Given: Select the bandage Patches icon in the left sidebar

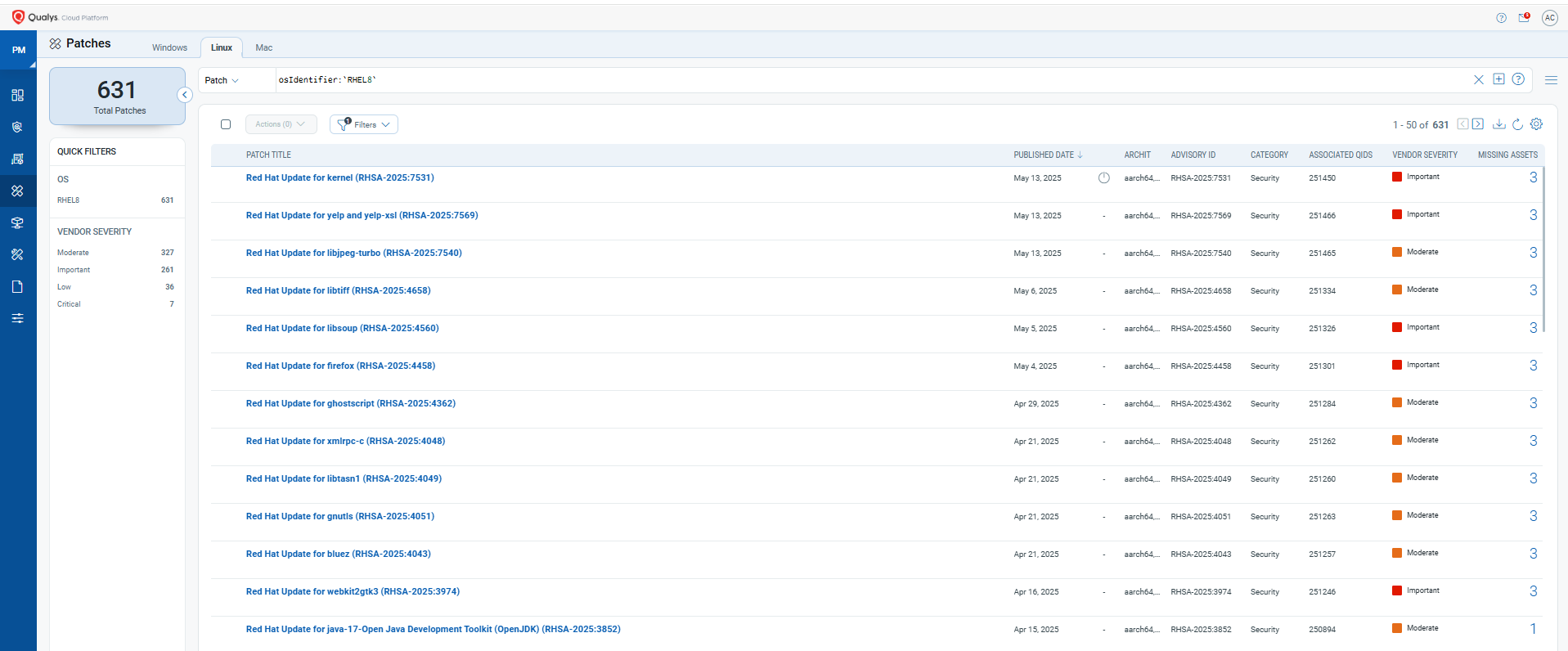Looking at the screenshot, I should pos(17,191).
